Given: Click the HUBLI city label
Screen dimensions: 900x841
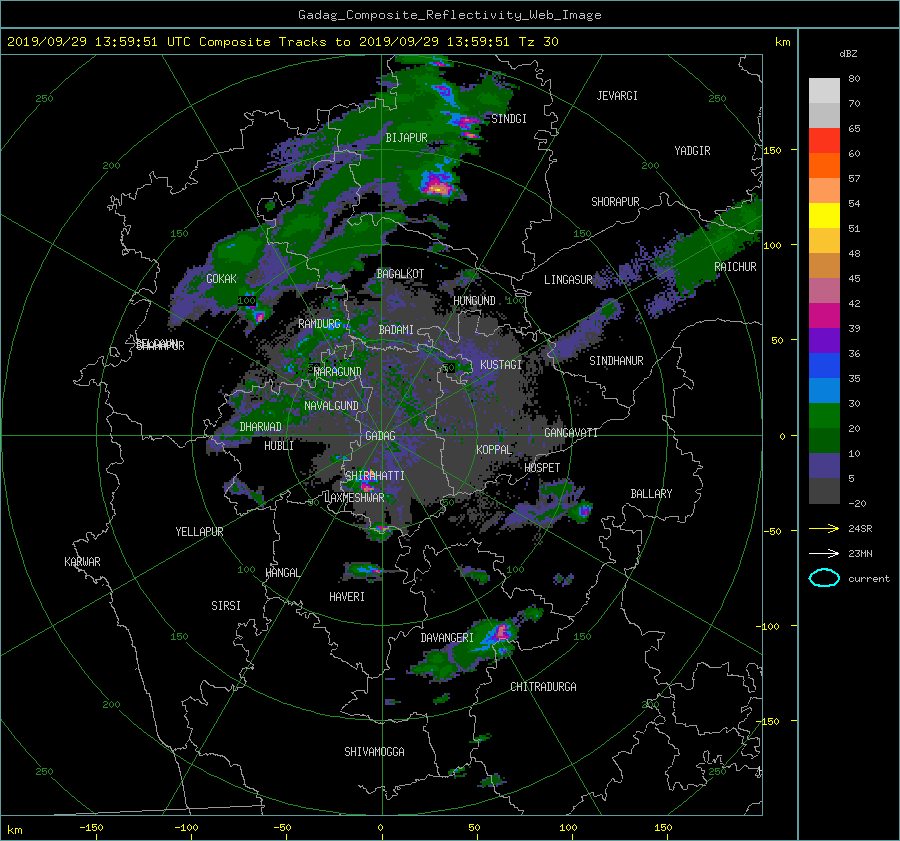Looking at the screenshot, I should coord(278,446).
